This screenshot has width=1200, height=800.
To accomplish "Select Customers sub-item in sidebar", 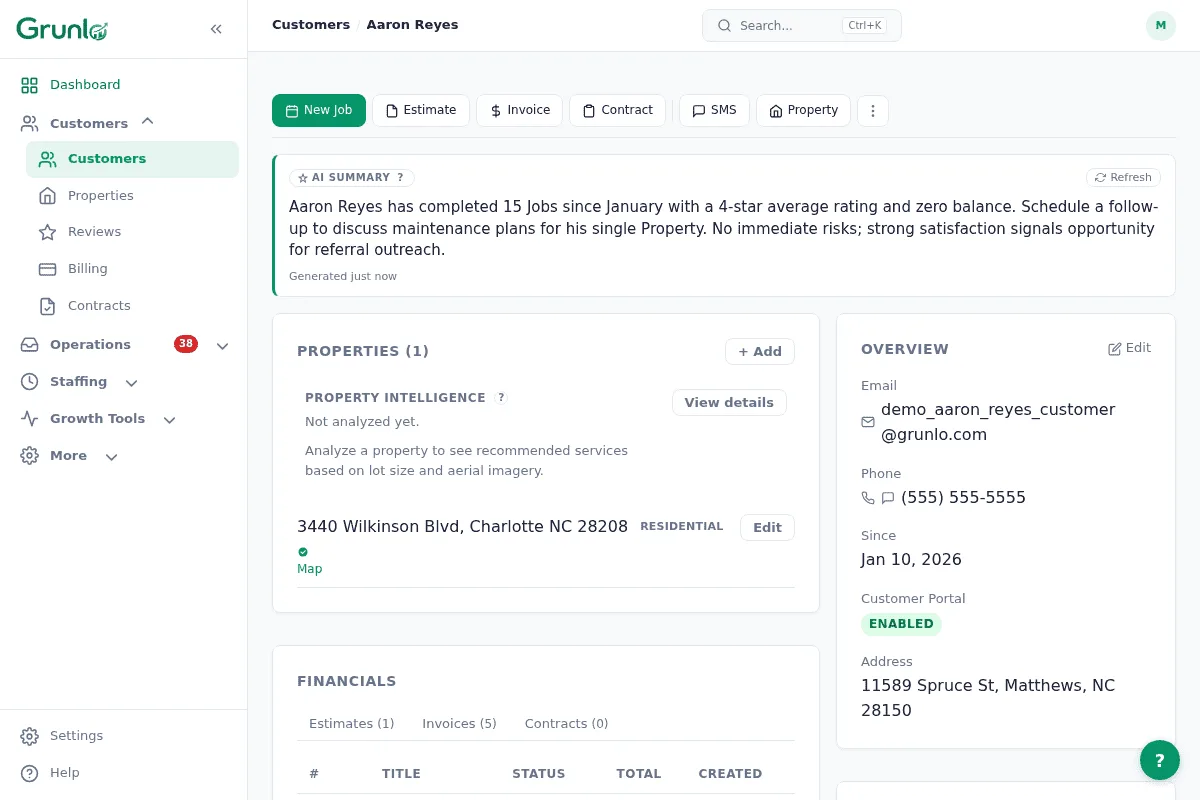I will click(x=132, y=159).
